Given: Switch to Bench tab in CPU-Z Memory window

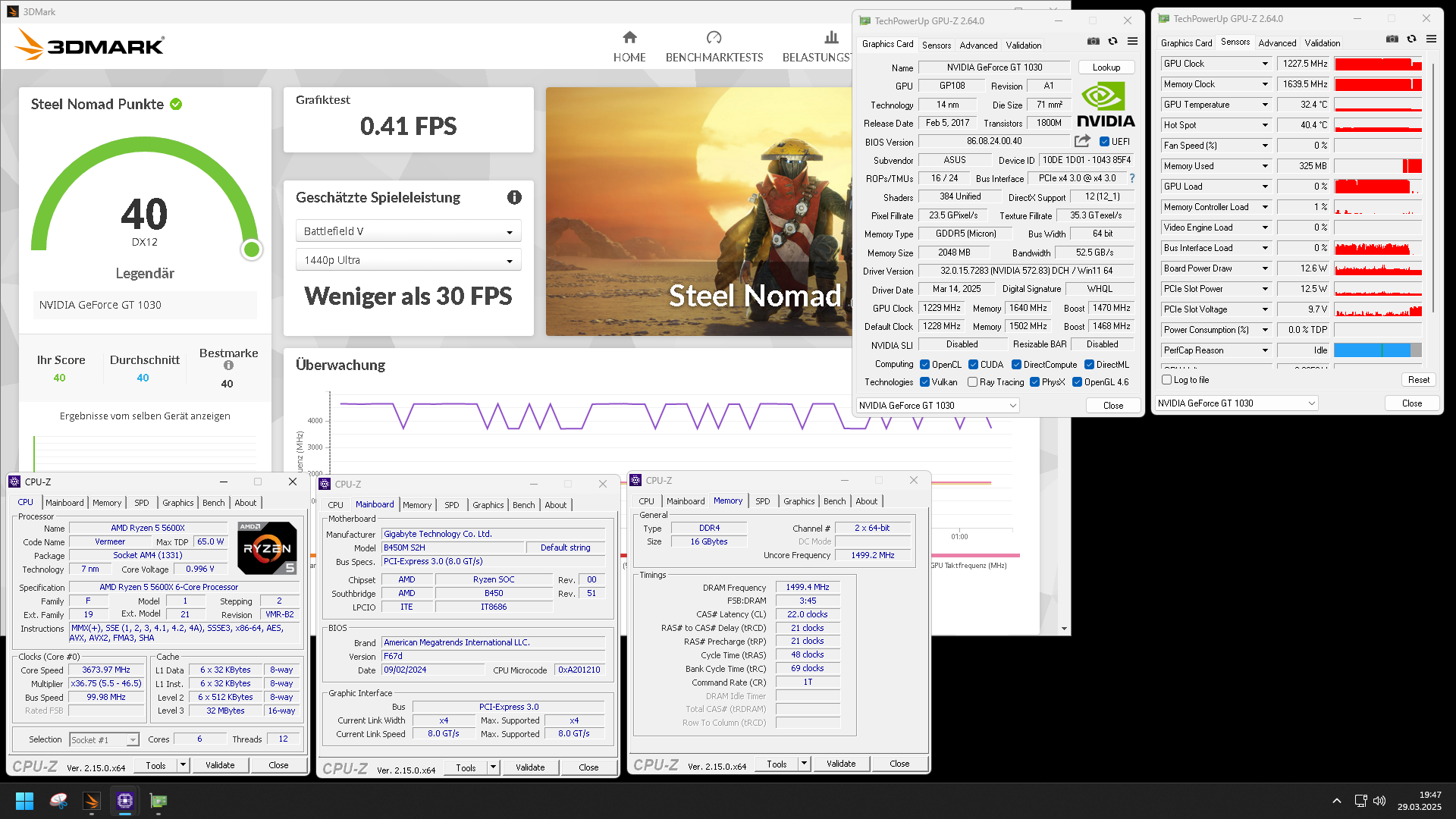Looking at the screenshot, I should click(834, 501).
